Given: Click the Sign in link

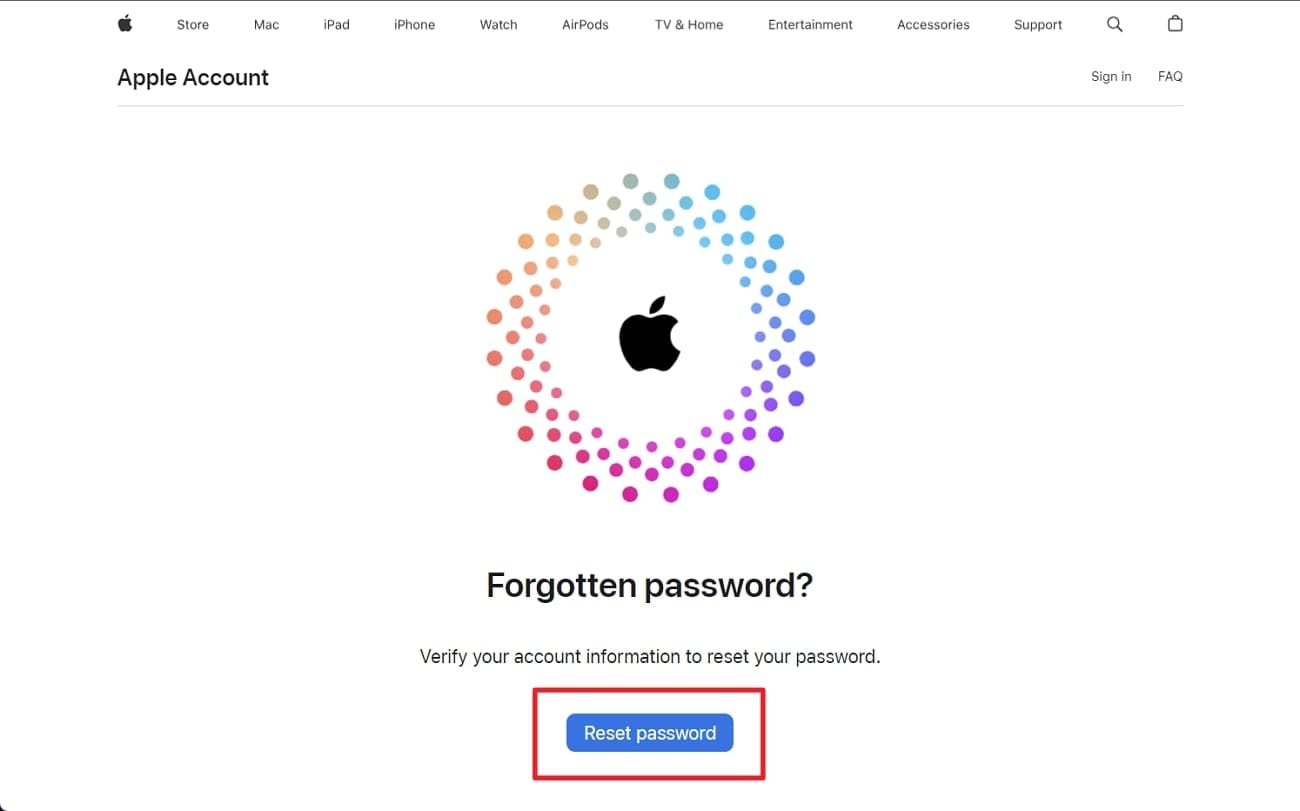Looking at the screenshot, I should point(1111,76).
